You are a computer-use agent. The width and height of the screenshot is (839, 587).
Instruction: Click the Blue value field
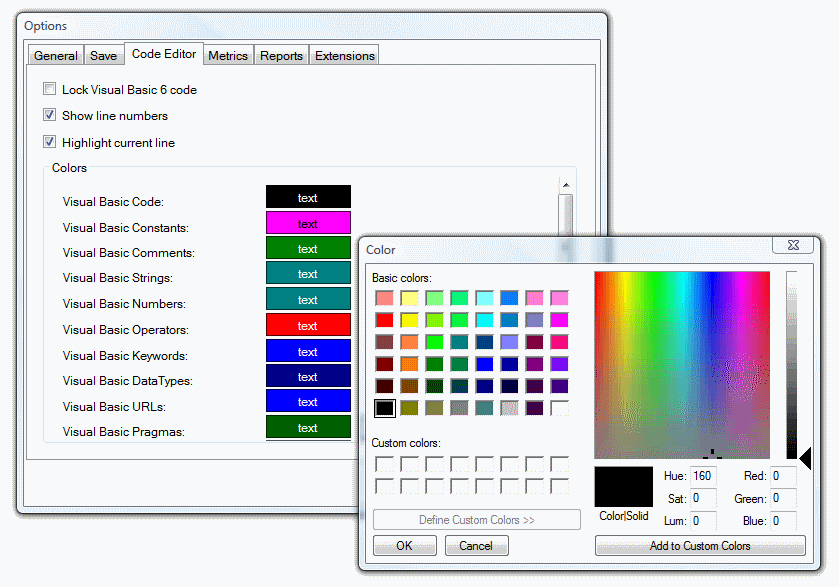(x=784, y=521)
